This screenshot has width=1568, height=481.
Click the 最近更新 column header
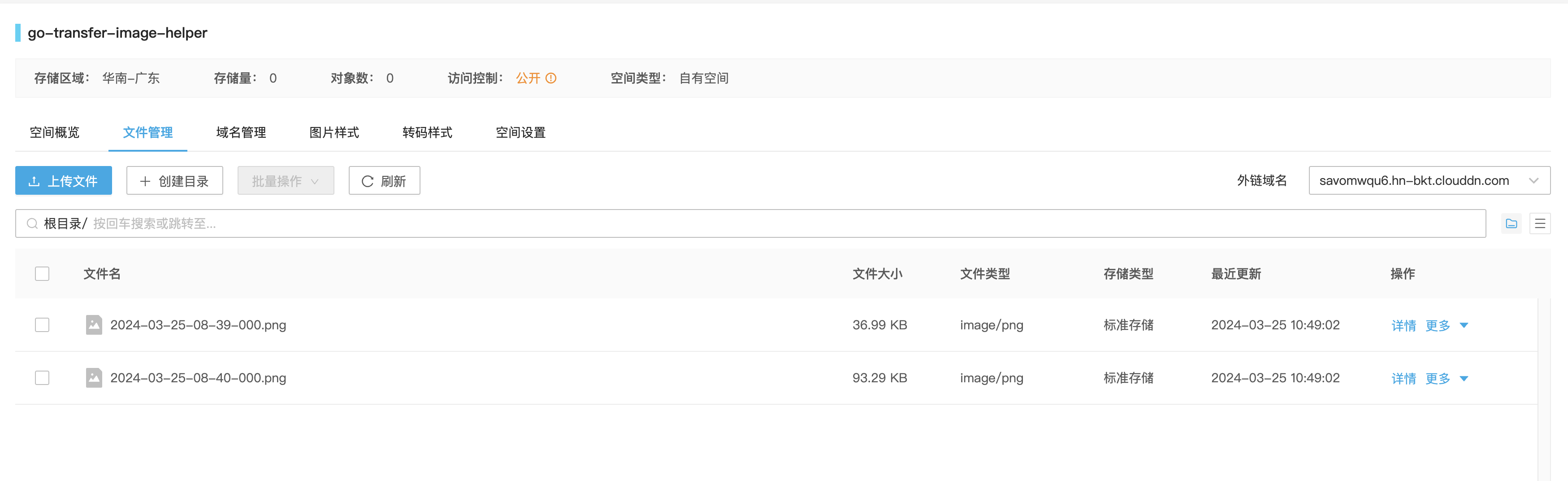coord(1236,274)
